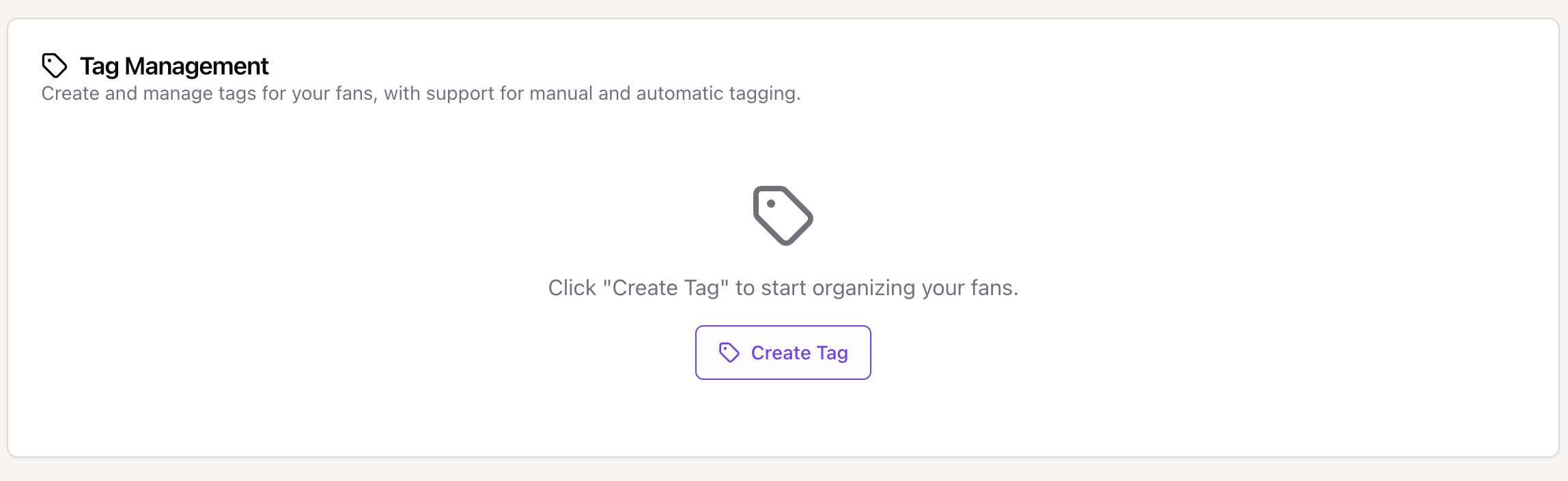Viewport: 1568px width, 481px height.
Task: Click quoted "Create Tag" in the empty-state message
Action: coord(666,288)
